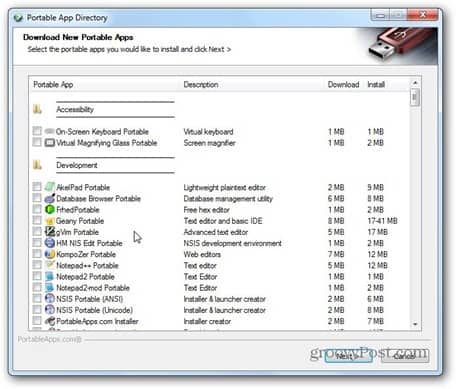Viewport: 456px width, 389px height.
Task: Tick the PortableApps.com Installer checkbox
Action: [x=37, y=321]
